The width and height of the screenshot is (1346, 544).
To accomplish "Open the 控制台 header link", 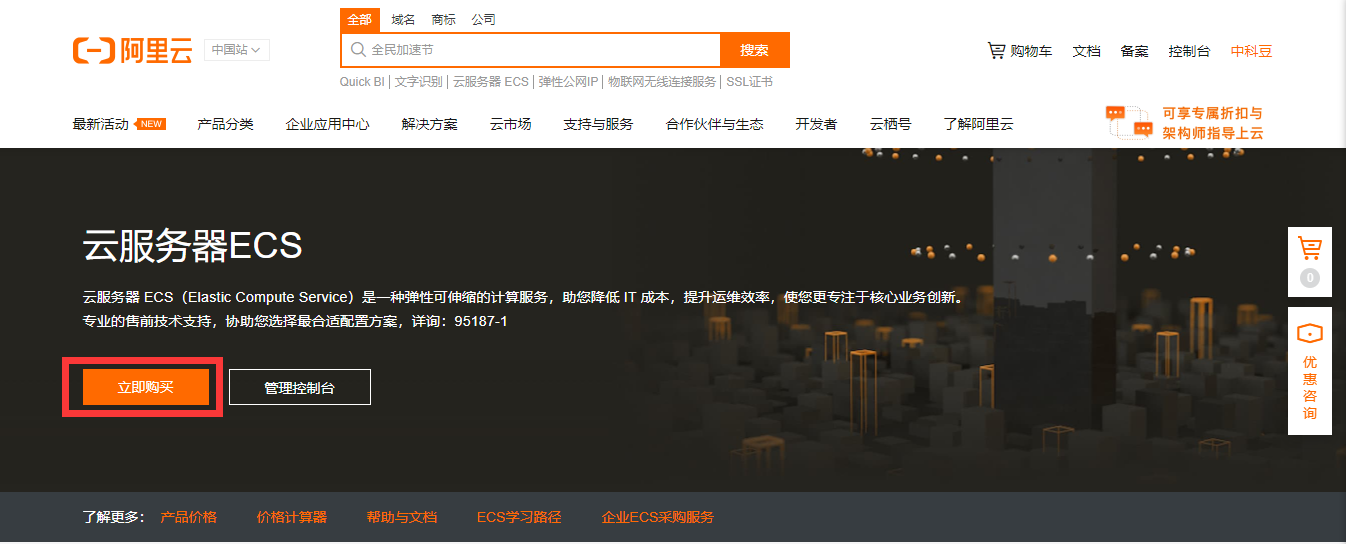I will pyautogui.click(x=1189, y=51).
